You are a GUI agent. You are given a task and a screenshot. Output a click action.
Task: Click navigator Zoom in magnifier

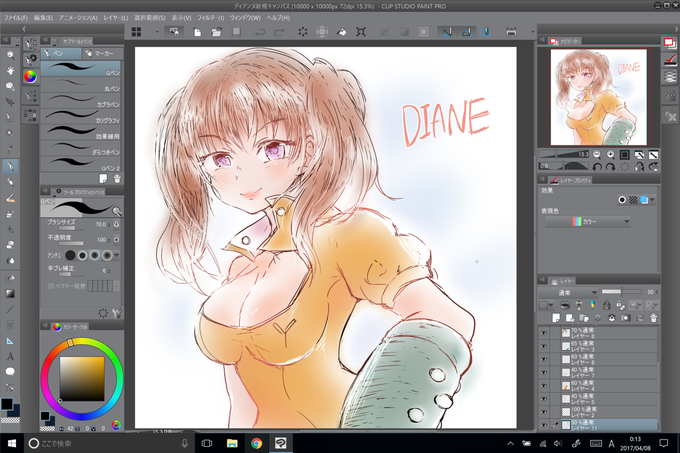click(x=611, y=154)
